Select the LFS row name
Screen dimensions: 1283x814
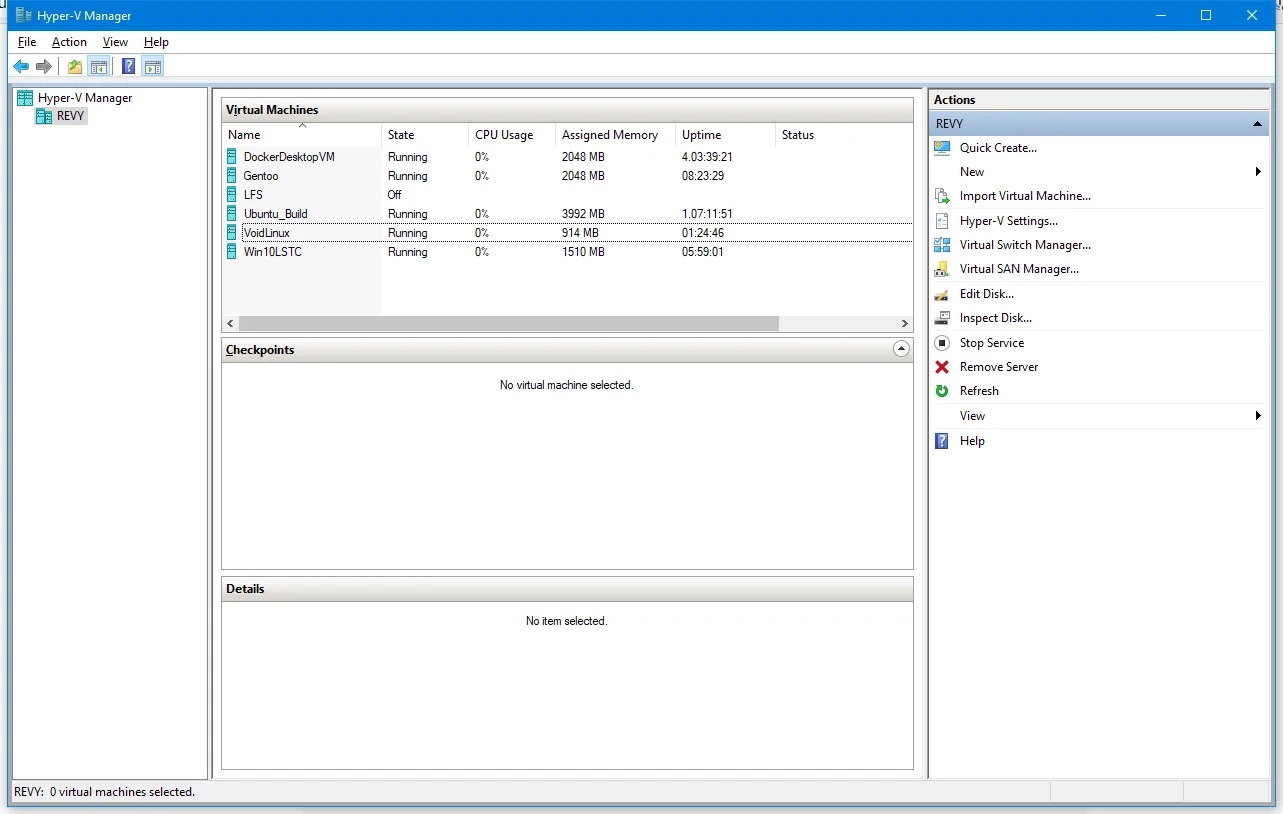coord(253,195)
